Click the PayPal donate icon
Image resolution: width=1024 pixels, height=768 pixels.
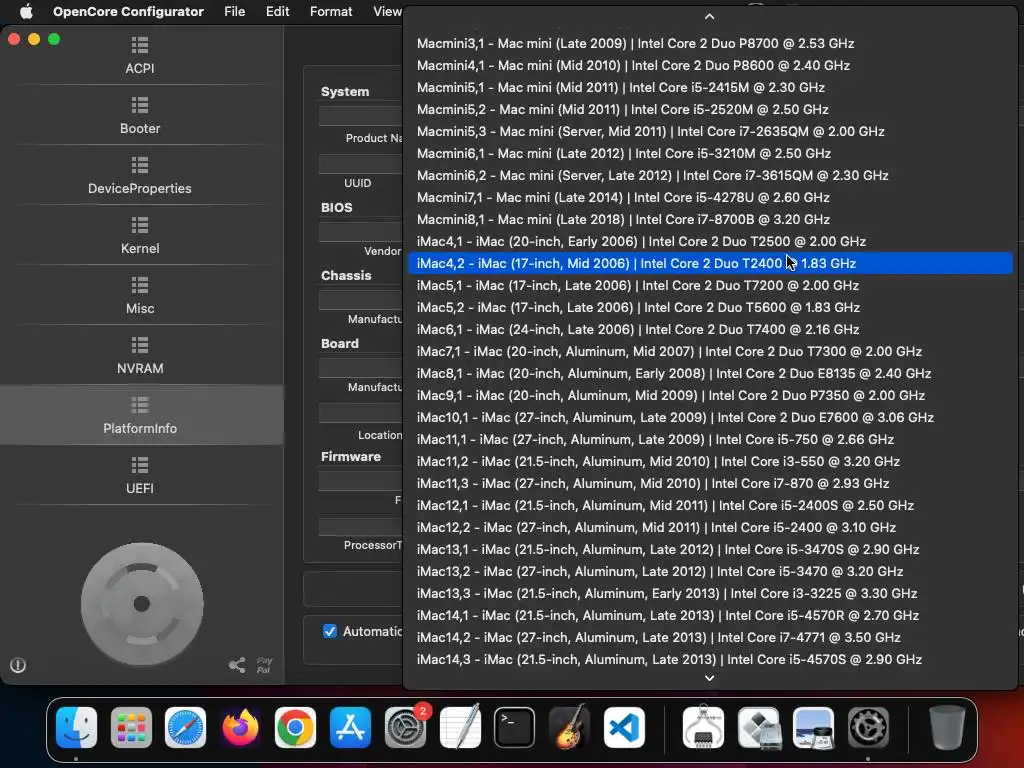coord(264,665)
